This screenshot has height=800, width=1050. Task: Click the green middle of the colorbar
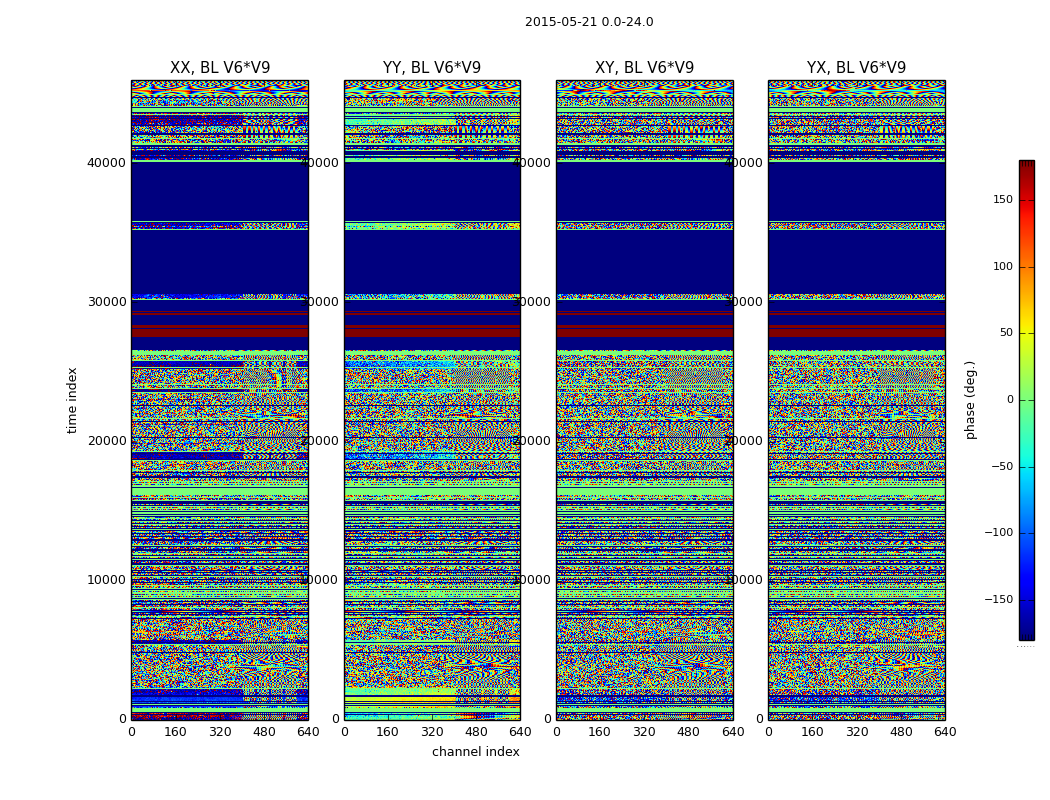coord(1026,400)
